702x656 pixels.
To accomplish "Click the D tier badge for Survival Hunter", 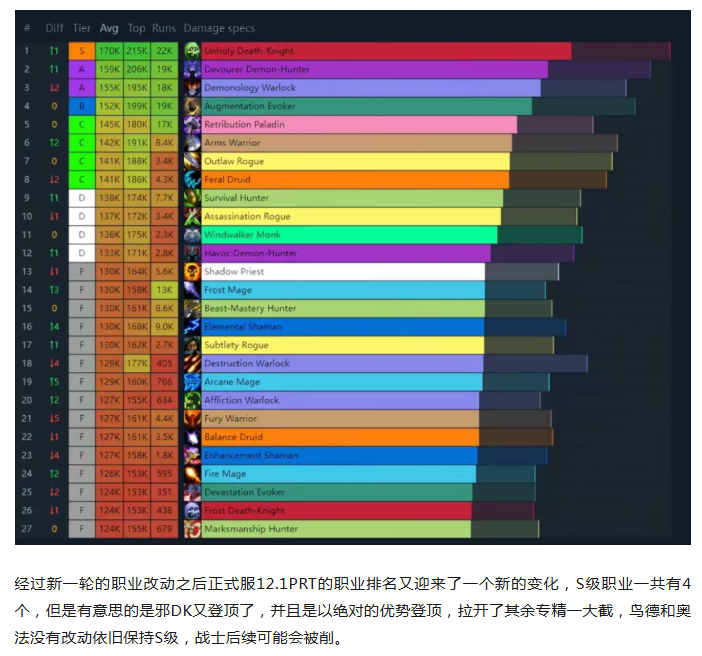I will click(82, 198).
